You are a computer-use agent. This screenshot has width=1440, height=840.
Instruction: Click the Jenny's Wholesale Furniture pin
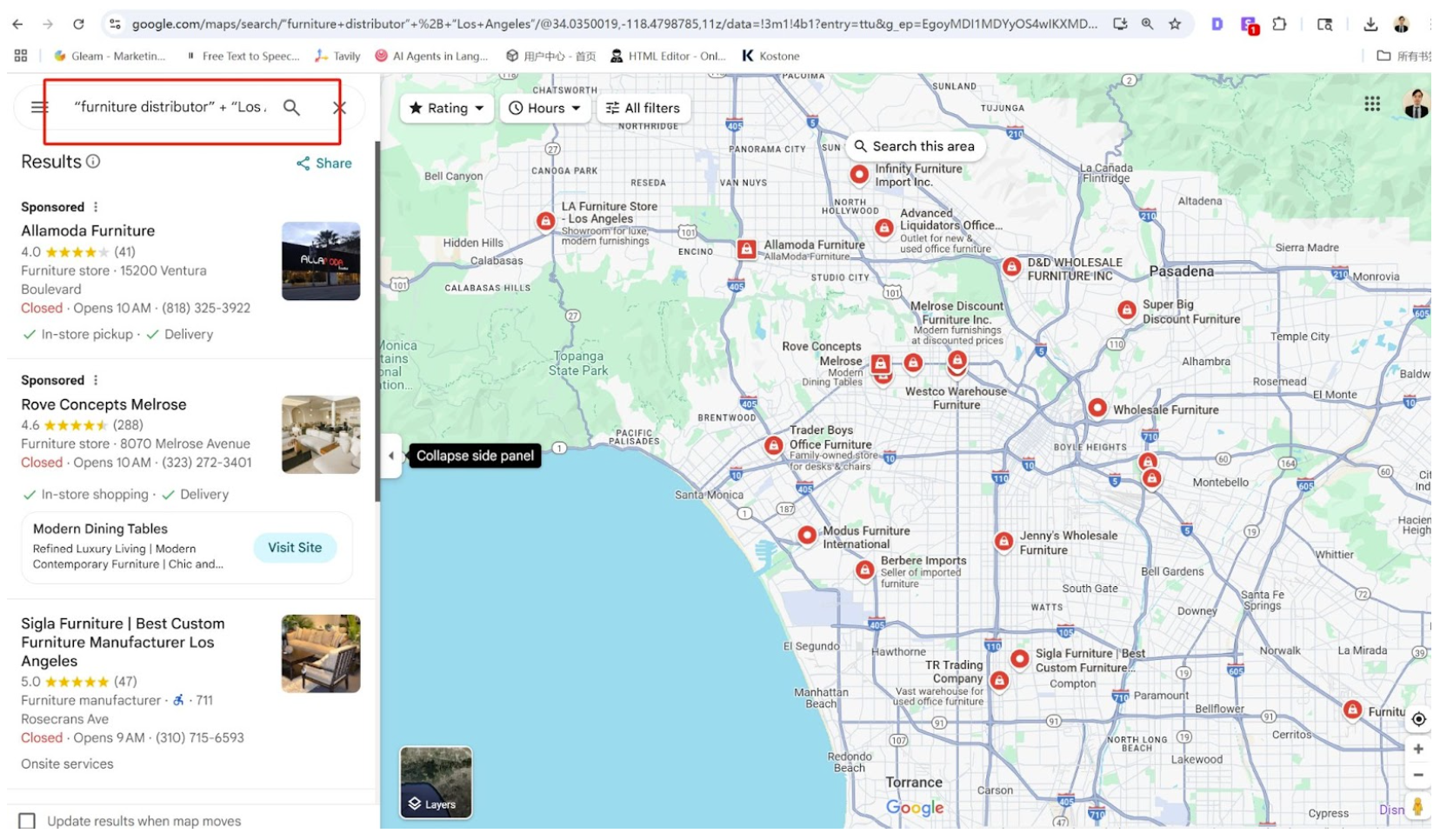[x=1003, y=542]
